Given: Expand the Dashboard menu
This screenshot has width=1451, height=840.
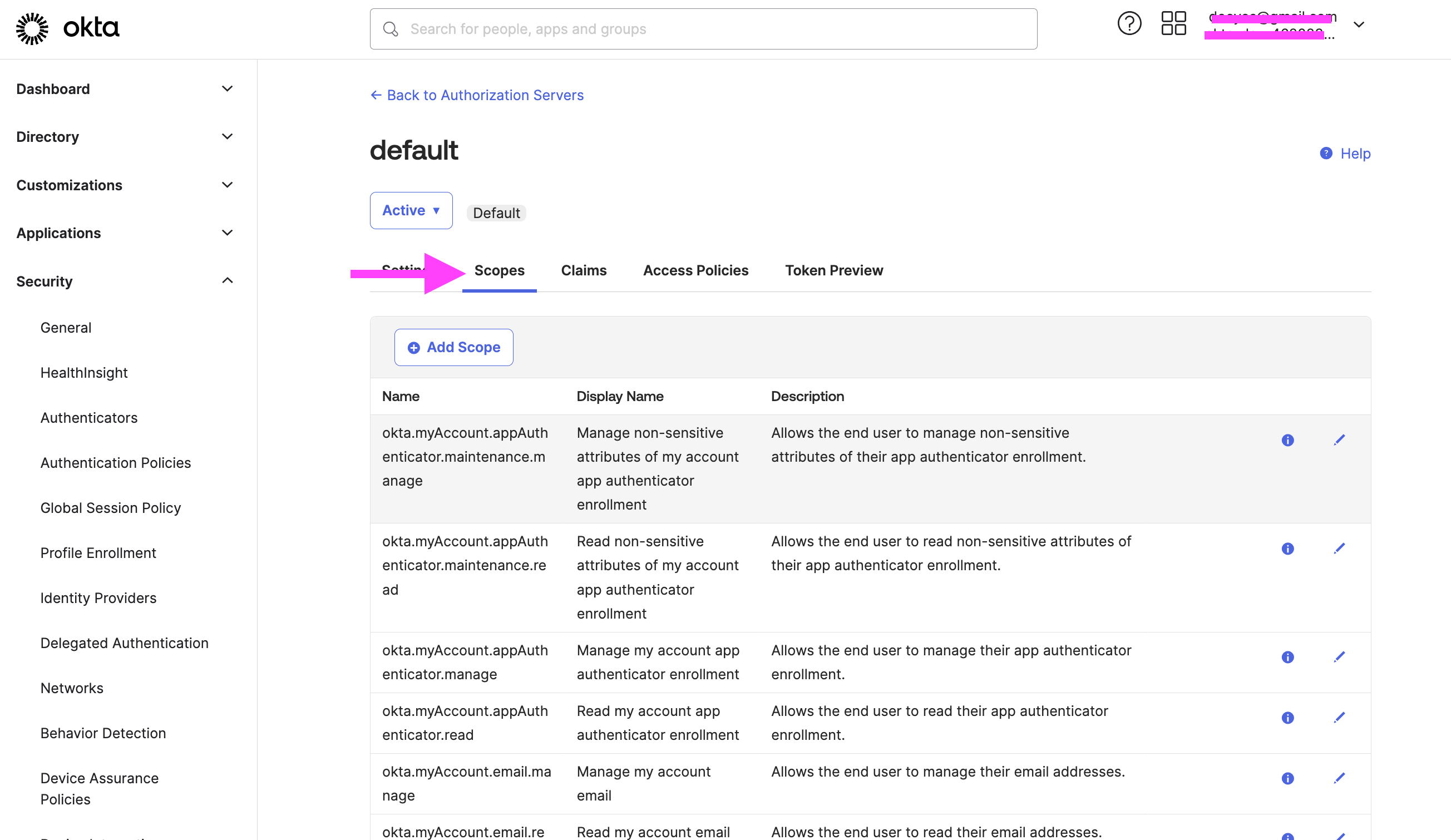Looking at the screenshot, I should (228, 88).
